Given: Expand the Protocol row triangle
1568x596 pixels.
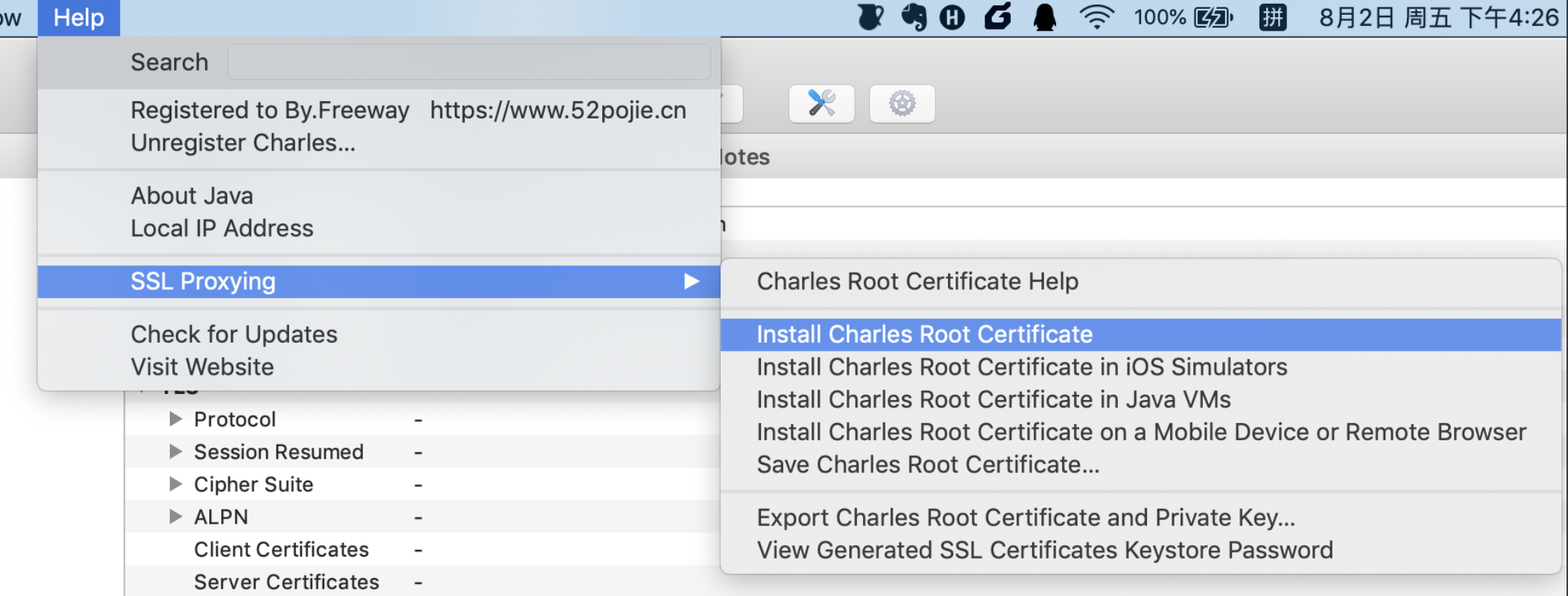Looking at the screenshot, I should point(175,419).
